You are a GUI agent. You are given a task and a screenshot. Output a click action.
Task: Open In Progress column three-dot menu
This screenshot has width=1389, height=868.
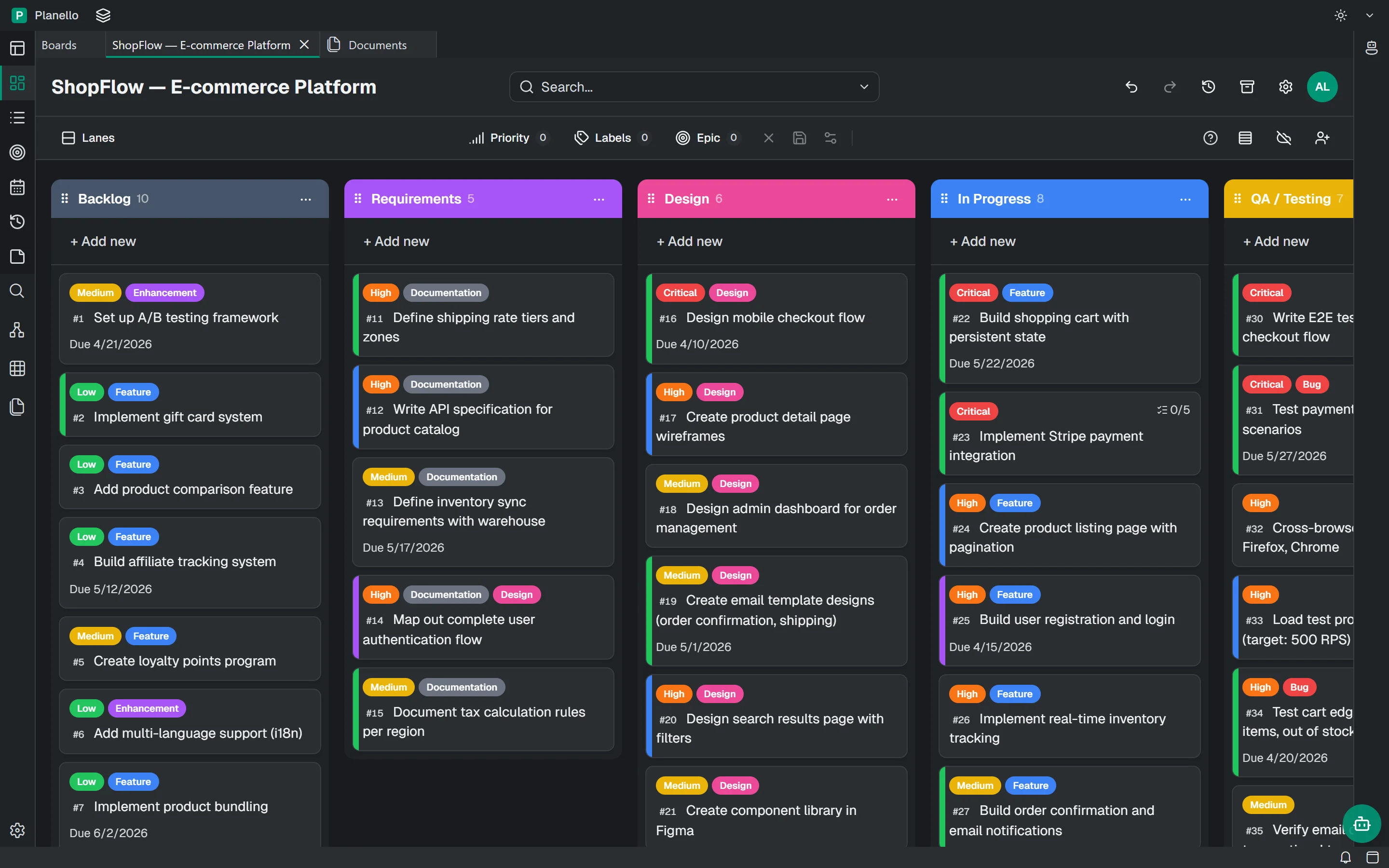click(x=1185, y=199)
